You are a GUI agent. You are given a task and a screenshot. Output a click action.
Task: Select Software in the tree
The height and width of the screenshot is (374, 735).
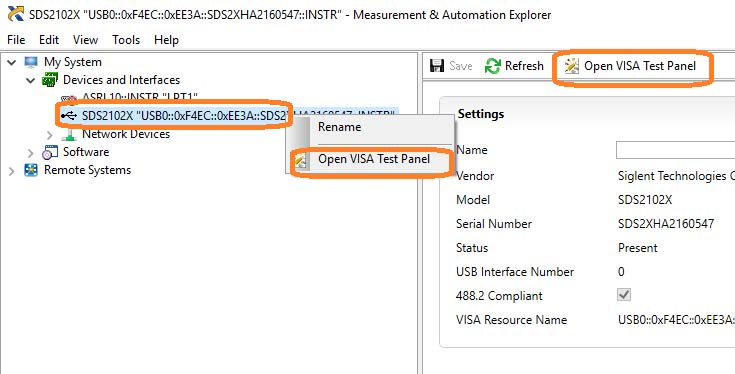(x=86, y=152)
